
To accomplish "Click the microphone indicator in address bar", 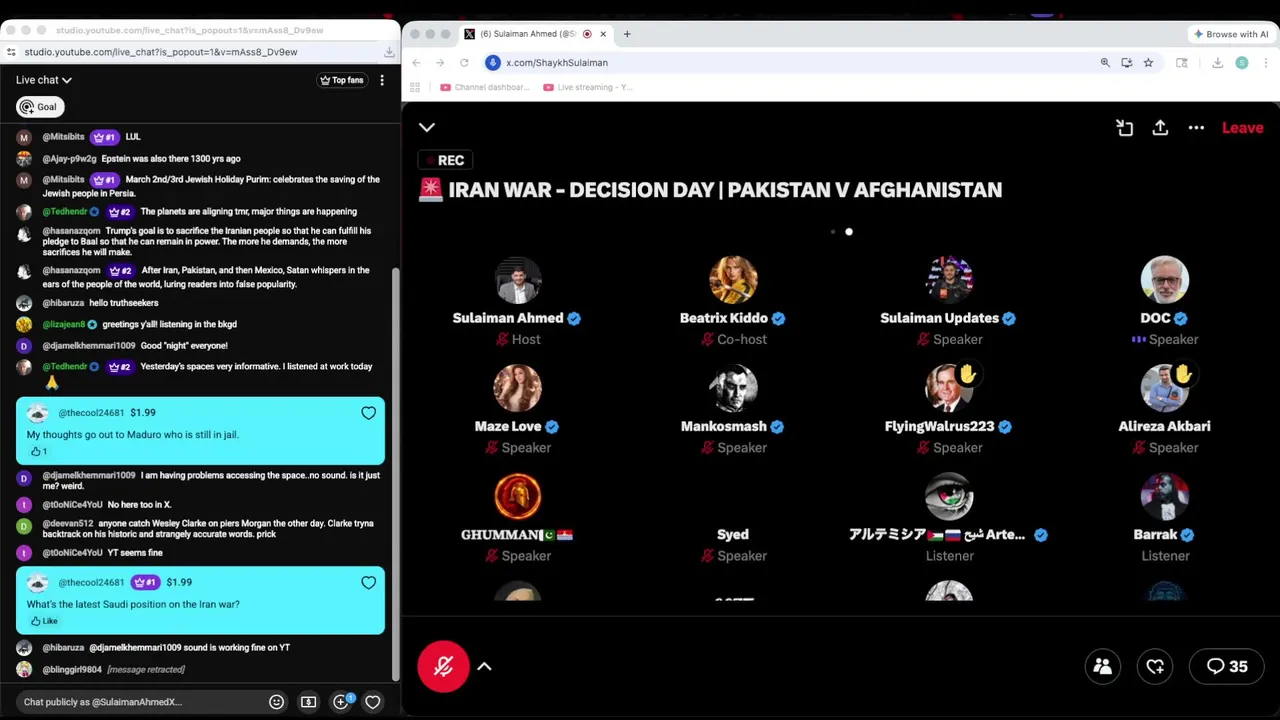I will (x=492, y=63).
